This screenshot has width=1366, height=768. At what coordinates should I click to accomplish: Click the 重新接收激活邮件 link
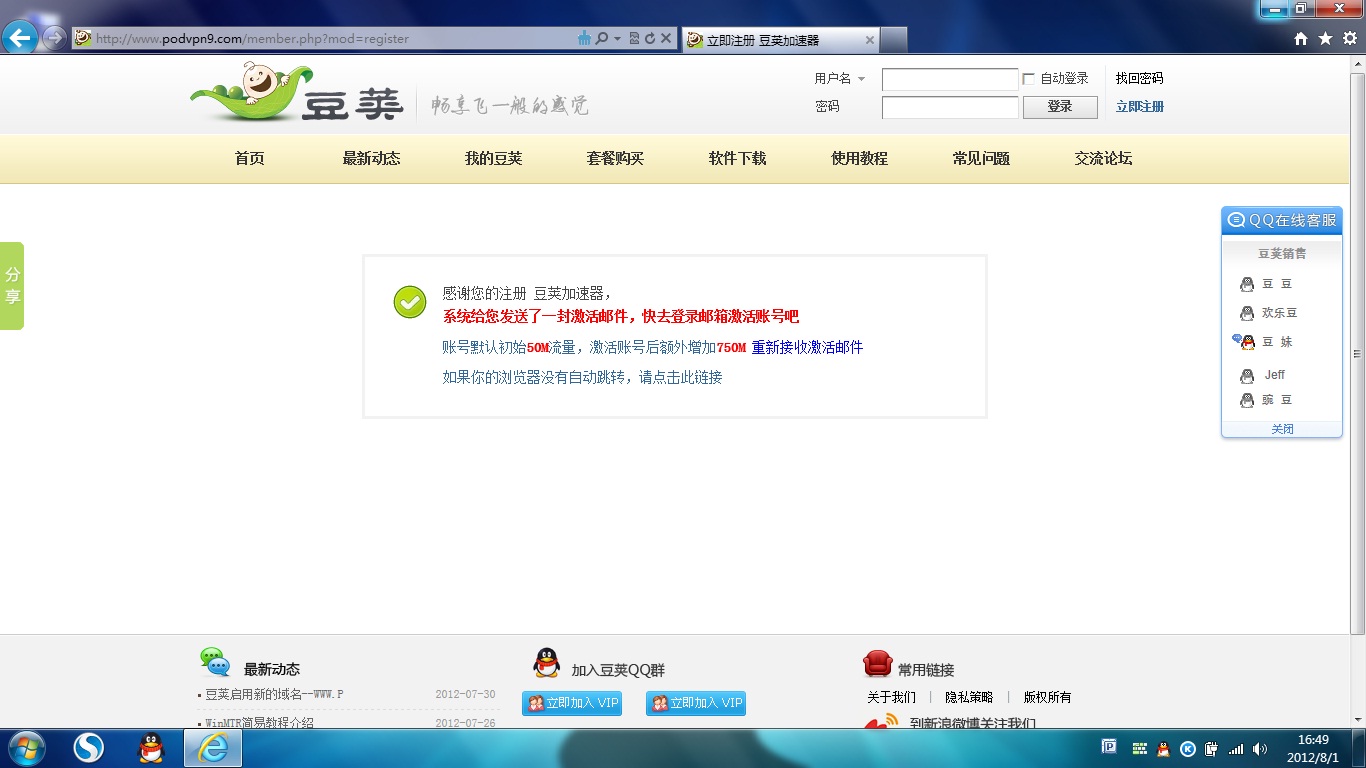pos(807,347)
